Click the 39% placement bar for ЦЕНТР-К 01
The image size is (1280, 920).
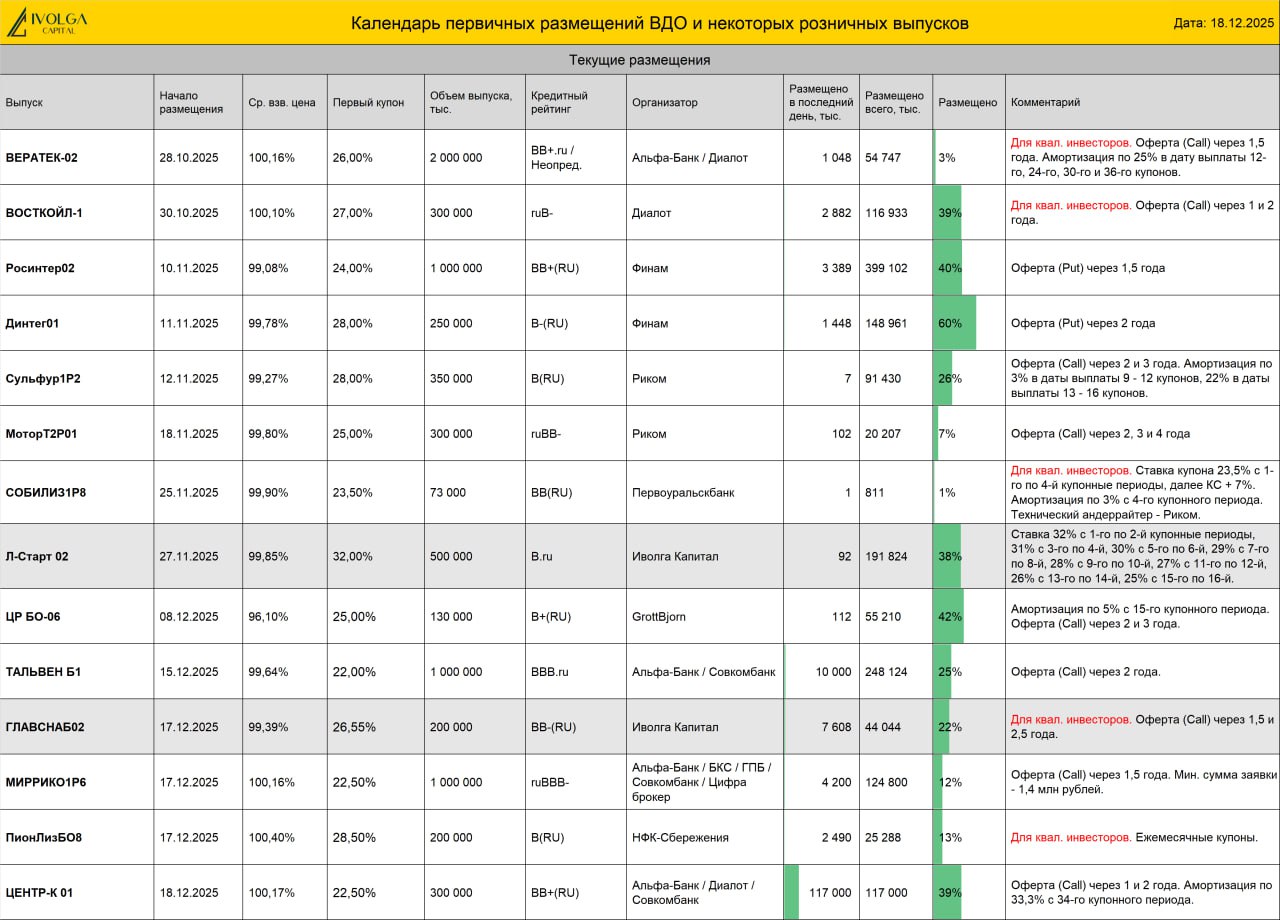coord(947,892)
